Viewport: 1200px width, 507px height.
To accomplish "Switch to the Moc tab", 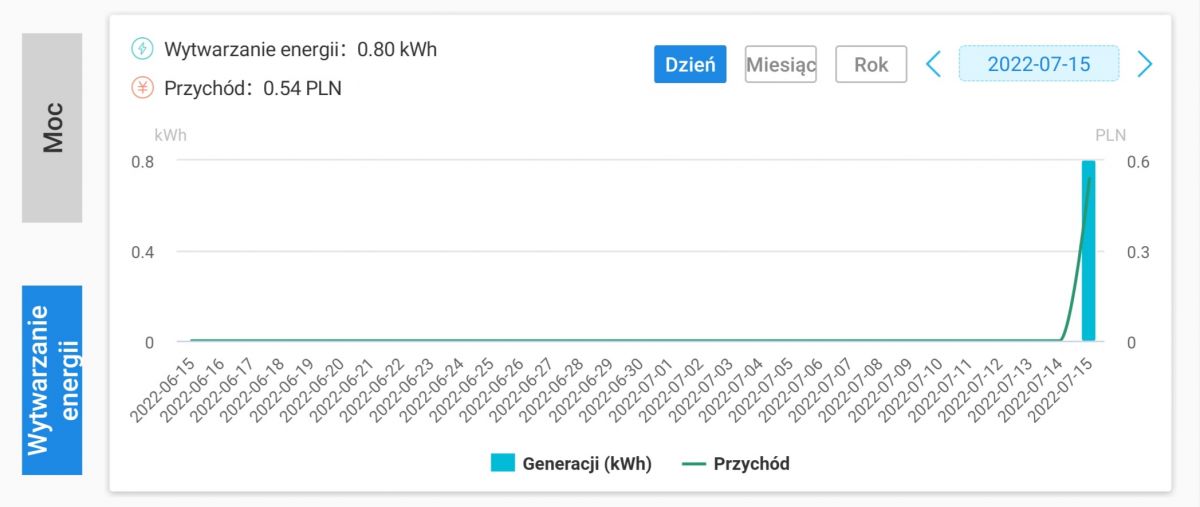I will [52, 127].
